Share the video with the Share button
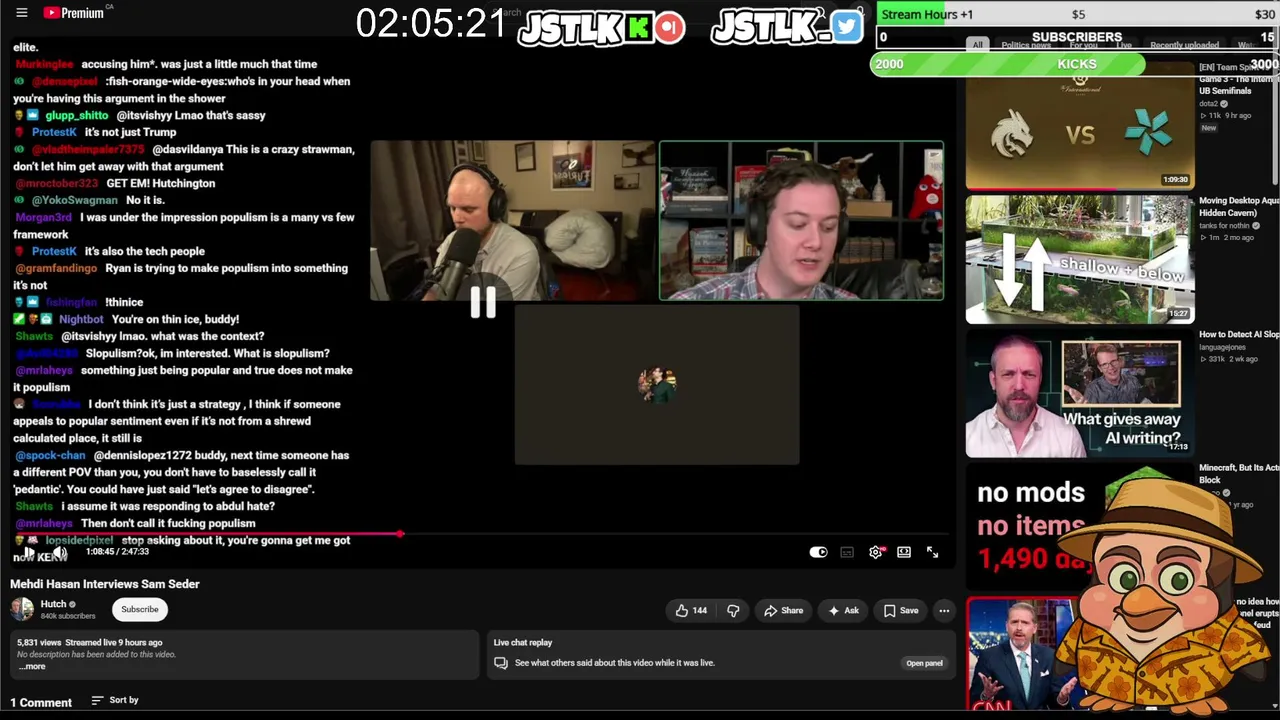The height and width of the screenshot is (720, 1280). pyautogui.click(x=783, y=610)
